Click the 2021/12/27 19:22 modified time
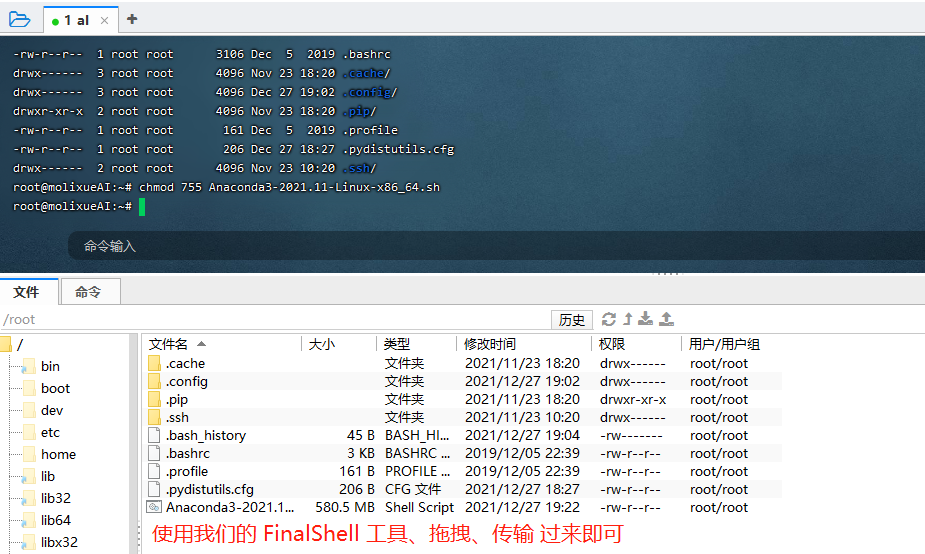Screen dimensions: 925x554 click(x=522, y=507)
